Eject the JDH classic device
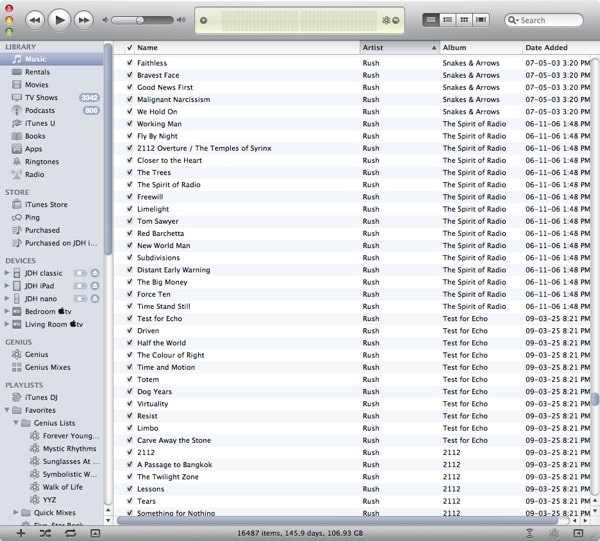 point(95,273)
